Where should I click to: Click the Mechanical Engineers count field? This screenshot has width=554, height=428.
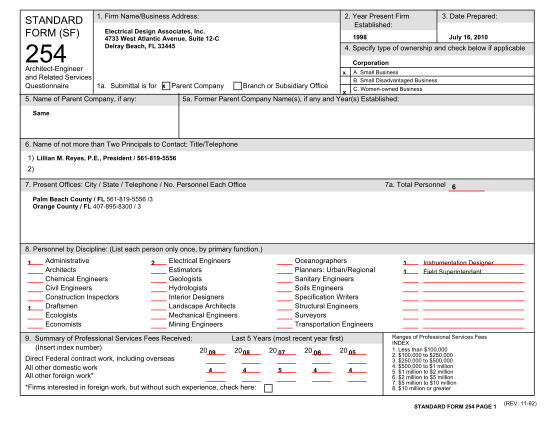158,316
